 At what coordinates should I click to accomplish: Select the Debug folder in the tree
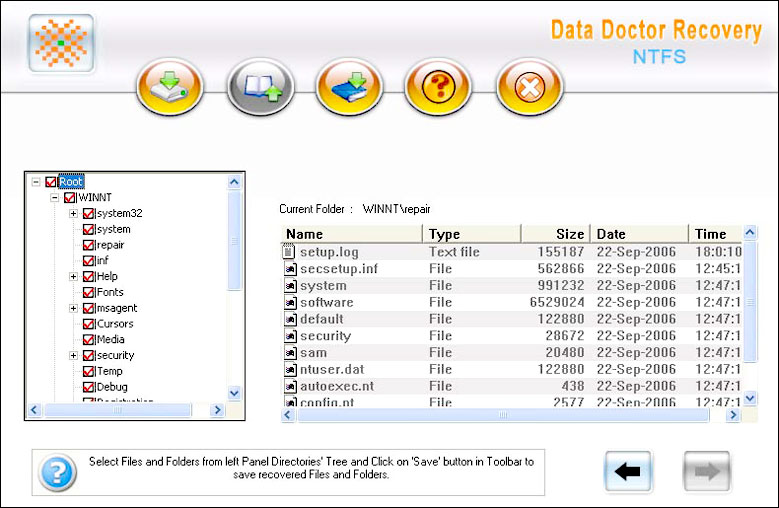pos(112,387)
